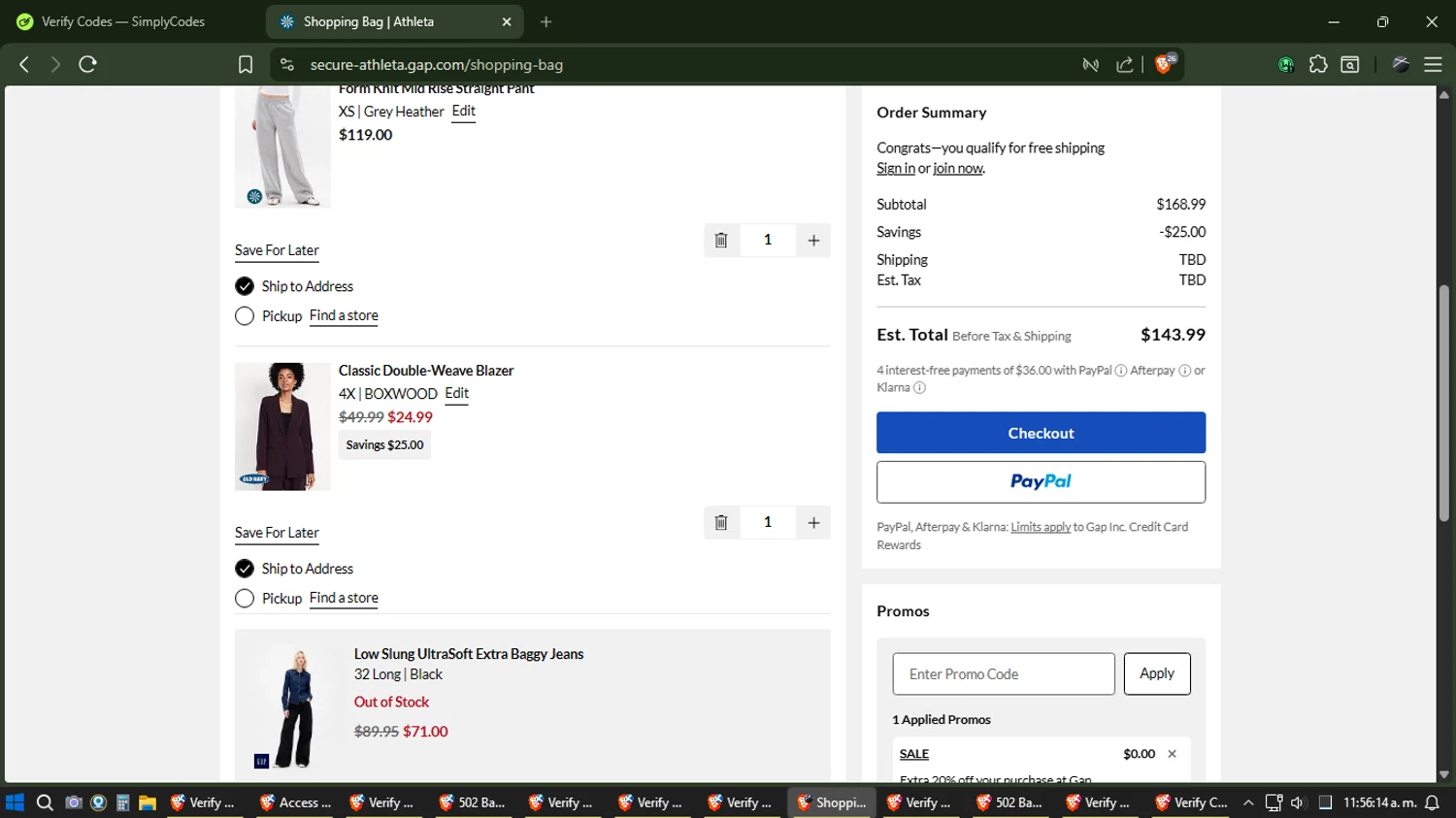1456x818 pixels.
Task: Increase quantity of Classic Double-Weave Blazer
Action: (813, 522)
